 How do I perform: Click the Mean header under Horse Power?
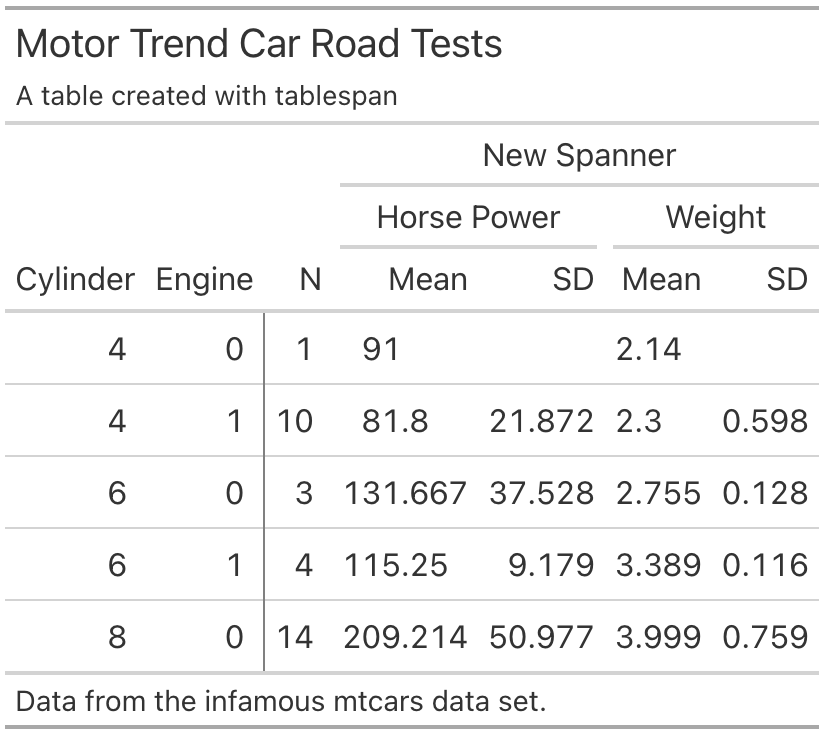click(427, 279)
